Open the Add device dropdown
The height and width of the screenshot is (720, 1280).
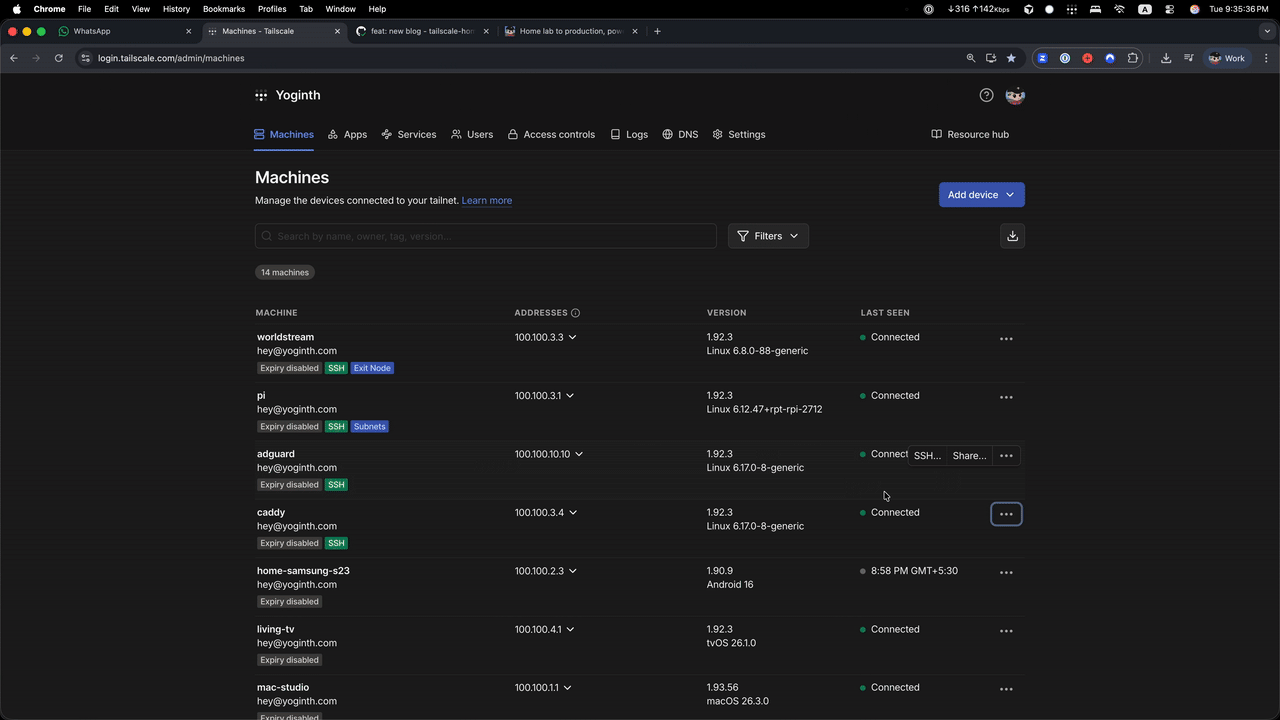pos(981,195)
